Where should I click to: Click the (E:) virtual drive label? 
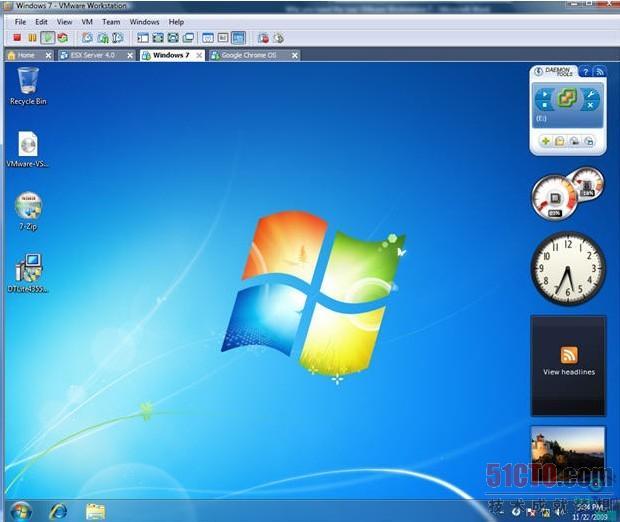click(541, 118)
